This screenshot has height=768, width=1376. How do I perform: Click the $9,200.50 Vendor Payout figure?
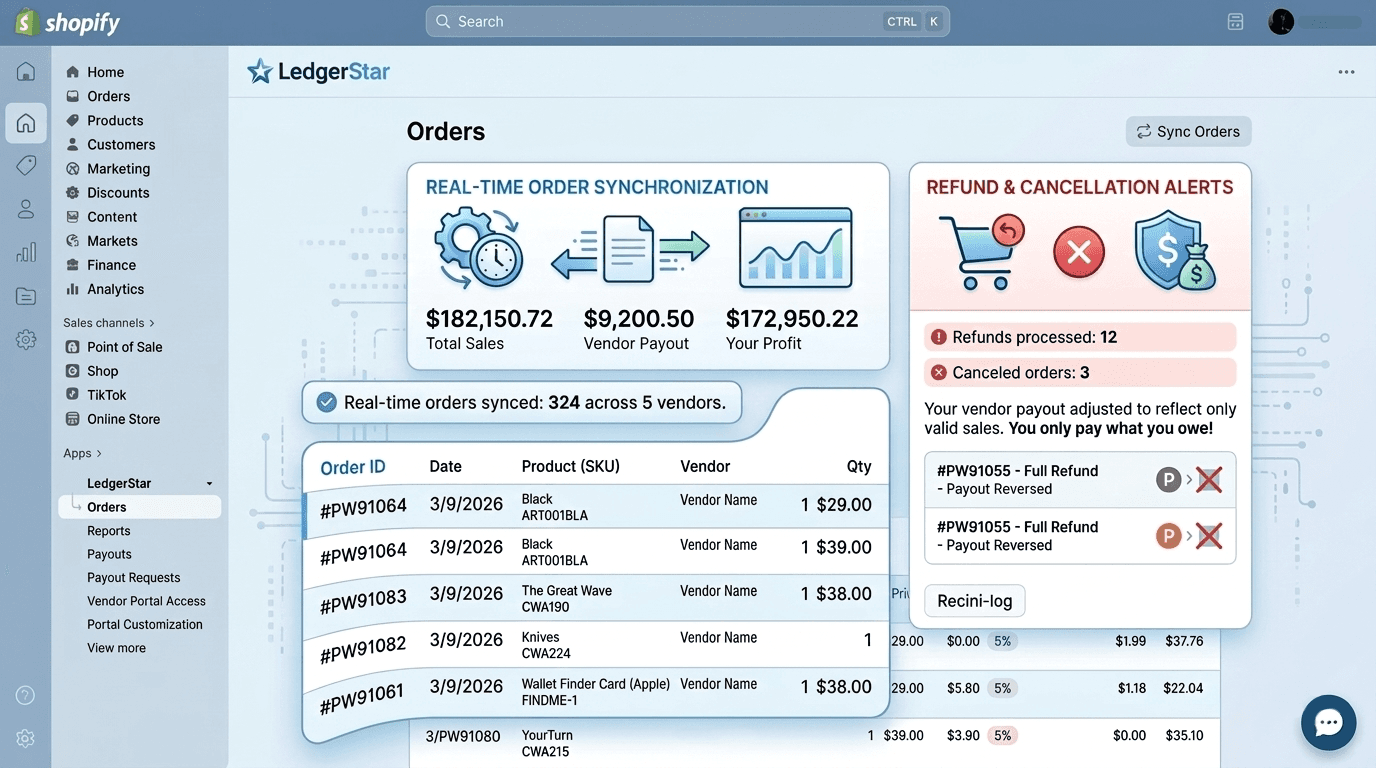pyautogui.click(x=639, y=319)
